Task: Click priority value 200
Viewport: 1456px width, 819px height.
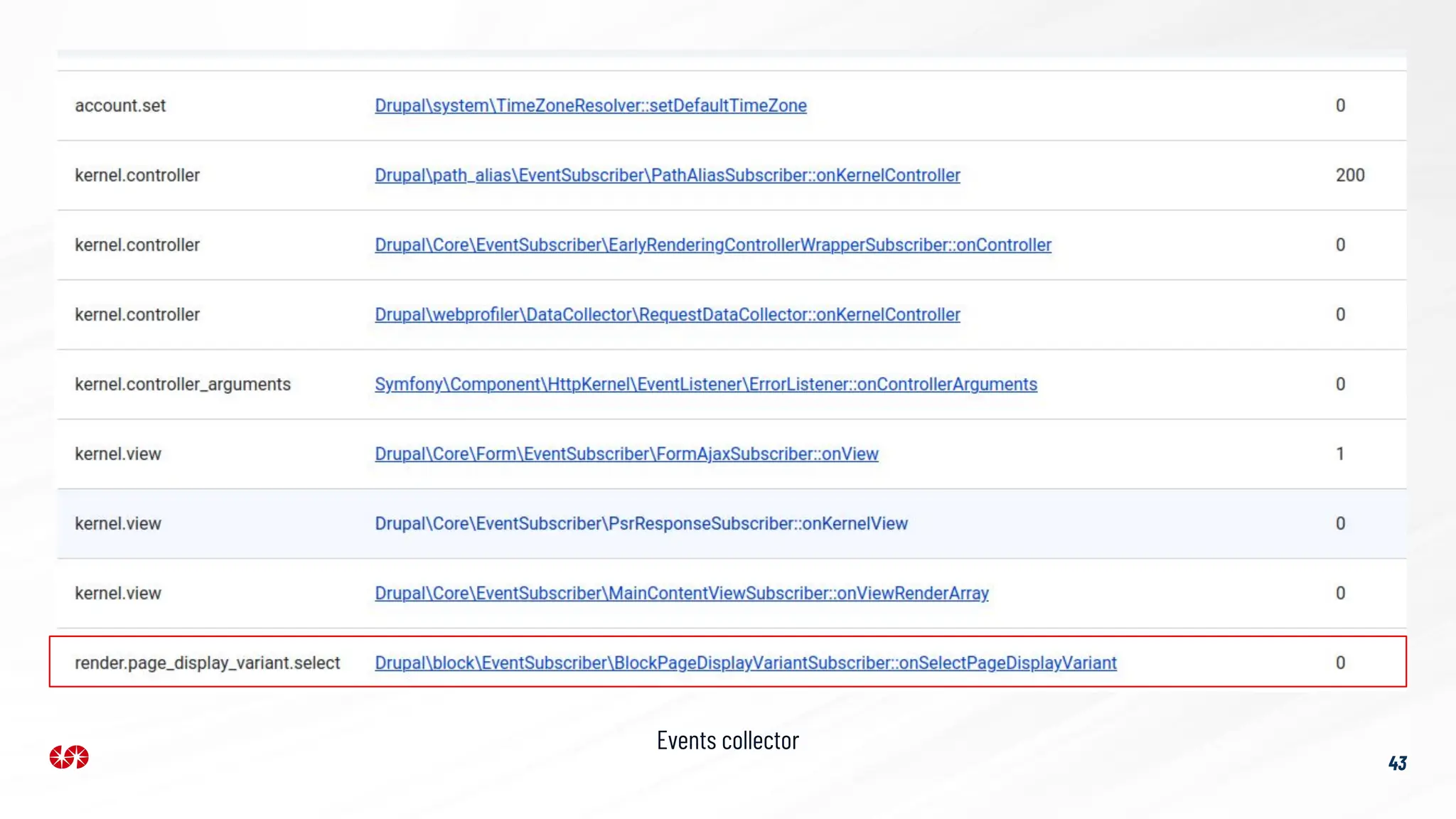Action: 1349,175
